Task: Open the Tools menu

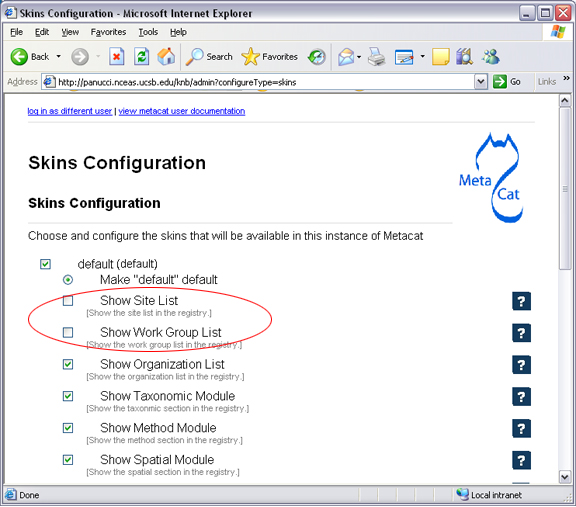Action: pos(148,32)
